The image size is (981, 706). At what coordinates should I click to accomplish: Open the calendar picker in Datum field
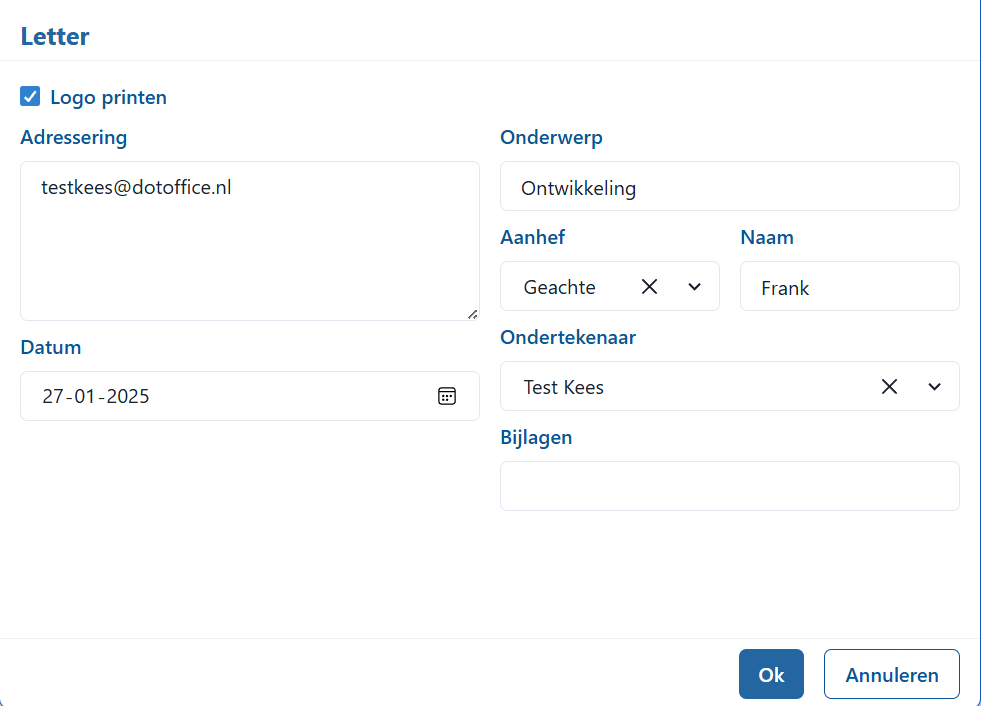click(447, 396)
